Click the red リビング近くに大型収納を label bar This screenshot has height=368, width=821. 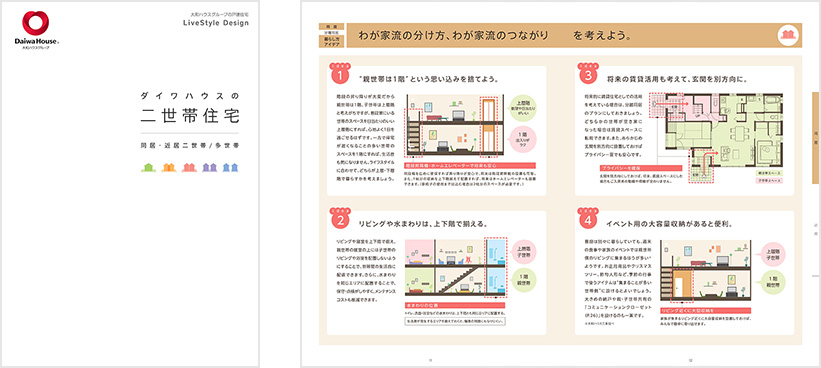coord(705,310)
